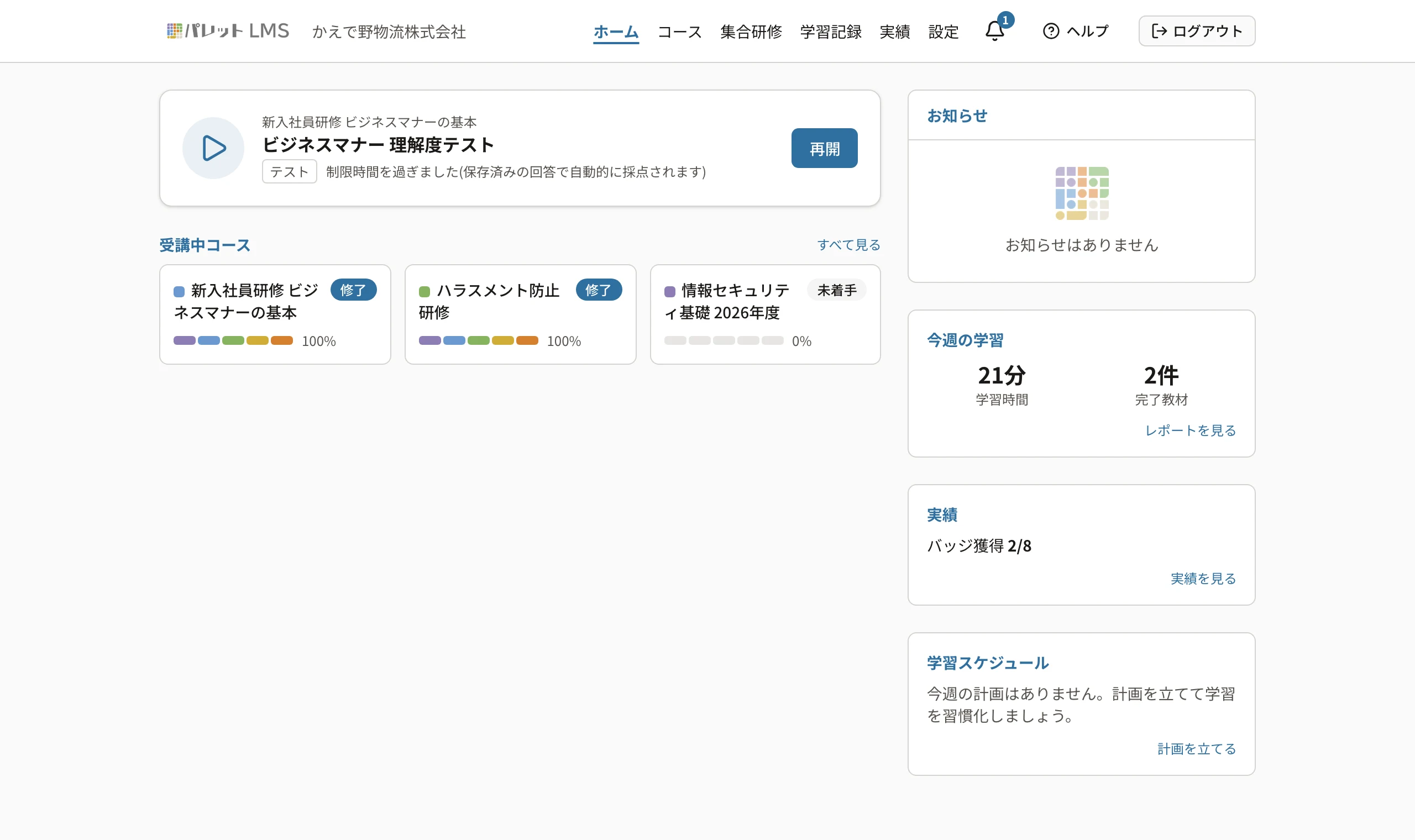The width and height of the screenshot is (1415, 840).
Task: Click 修了 badge on ハラスメント防止研修
Action: click(599, 290)
